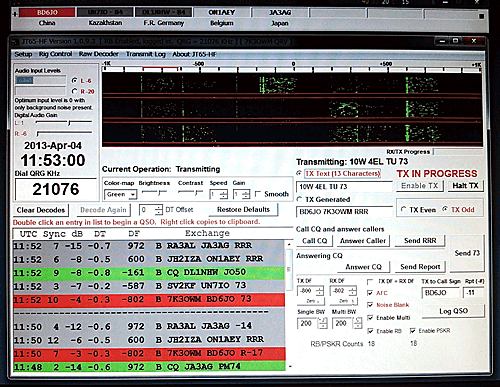Open the Rig Control menu
500x387 pixels.
55,54
